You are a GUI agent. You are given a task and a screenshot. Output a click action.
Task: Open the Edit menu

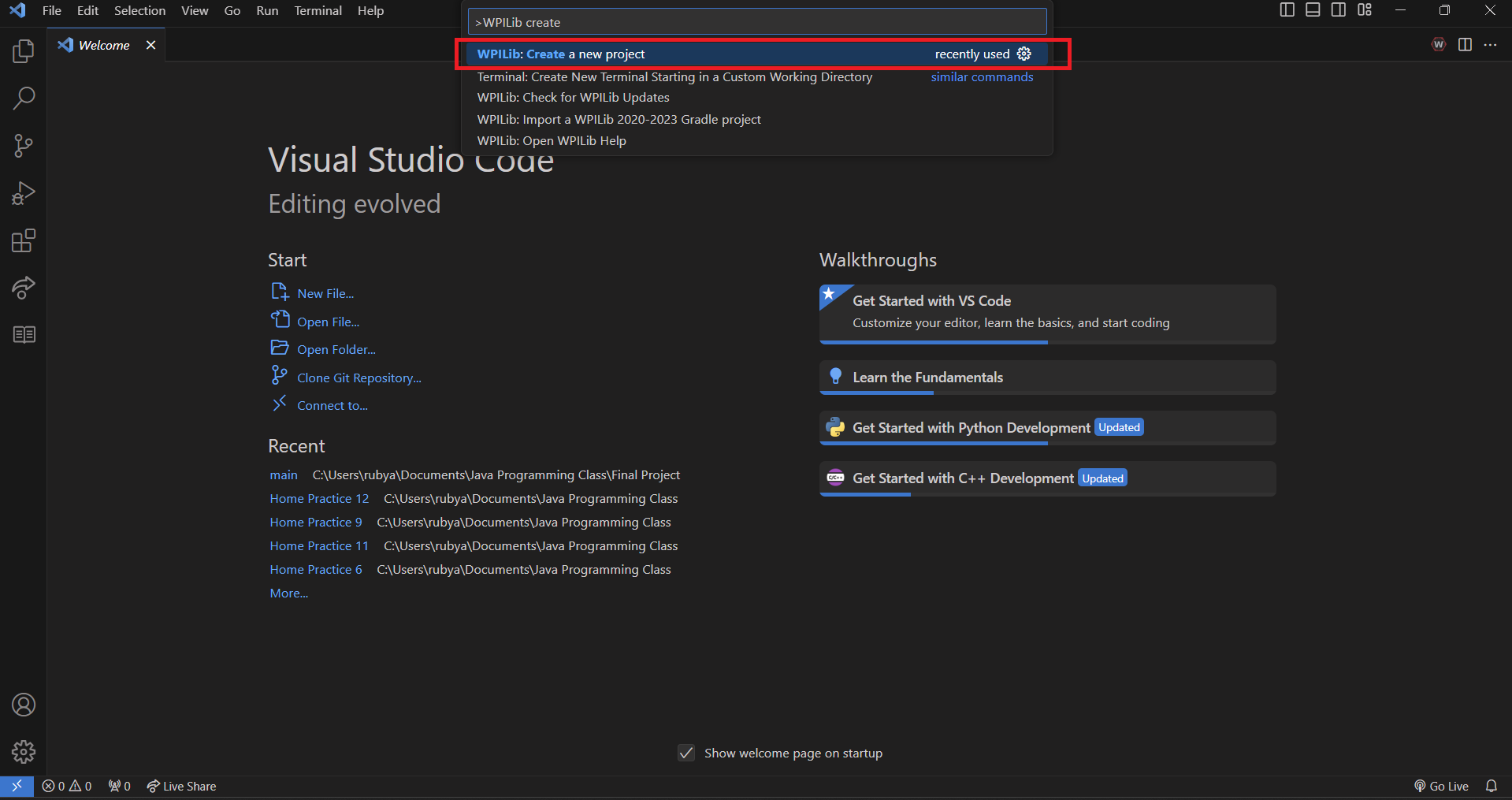pyautogui.click(x=87, y=11)
